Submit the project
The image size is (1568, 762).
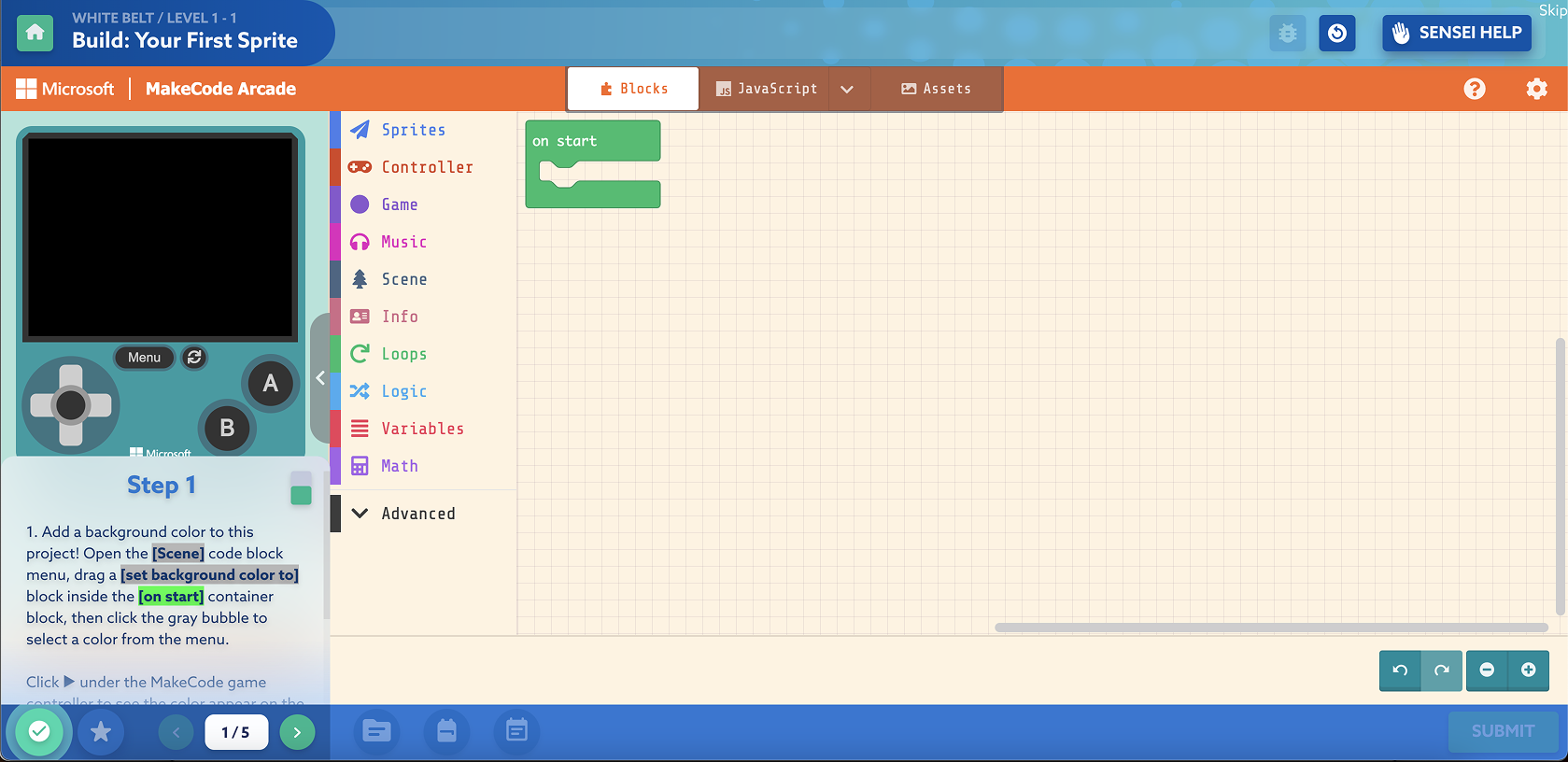[x=1504, y=731]
